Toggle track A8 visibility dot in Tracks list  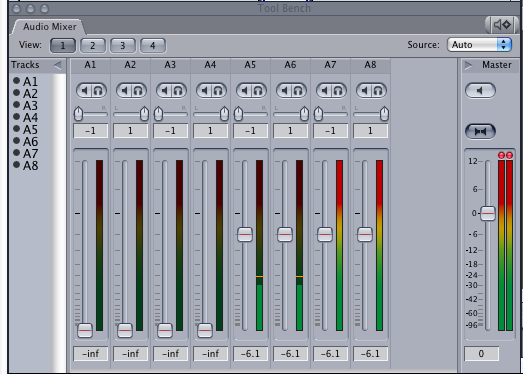[x=16, y=164]
